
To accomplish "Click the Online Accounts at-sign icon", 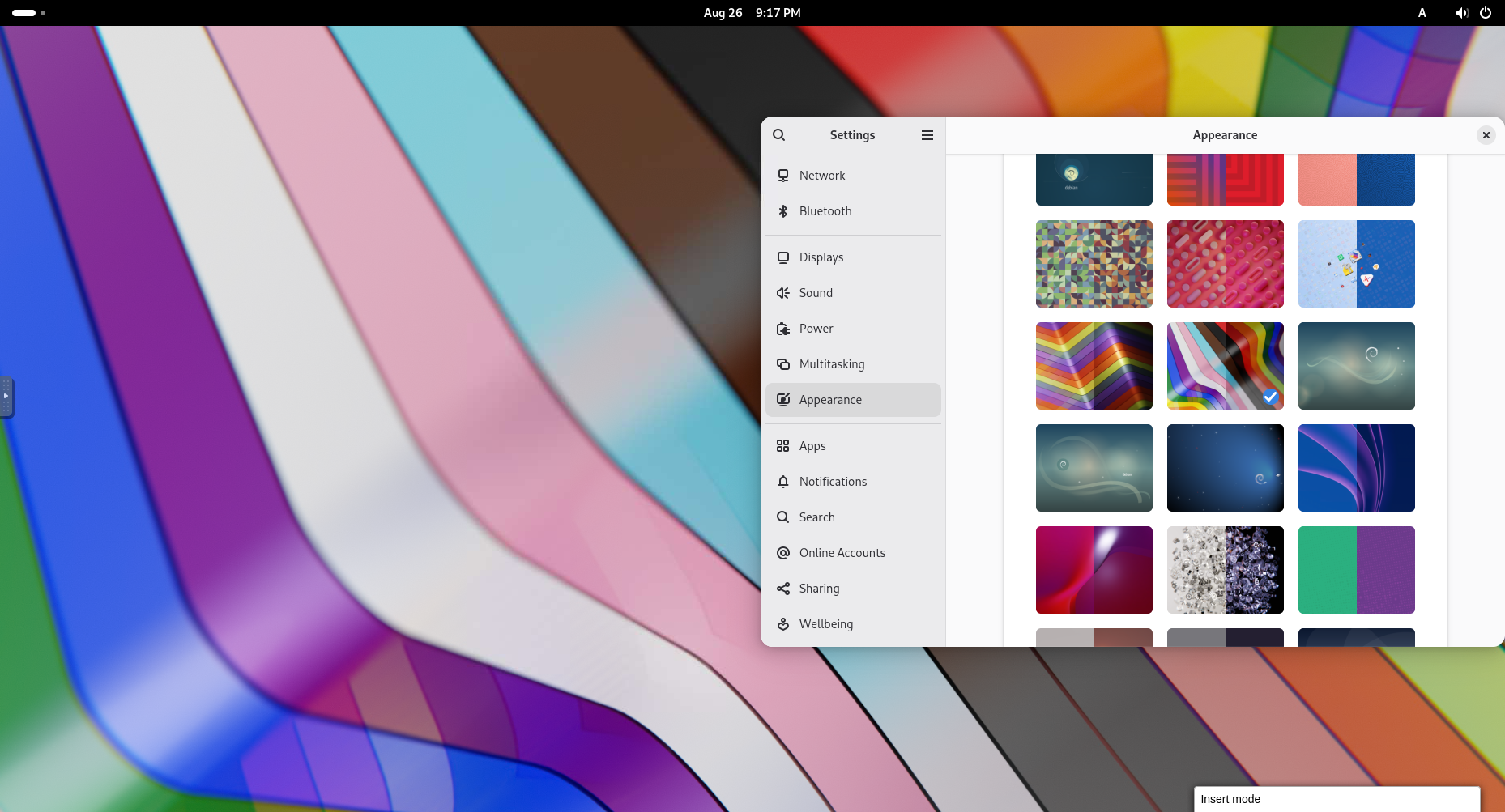I will pyautogui.click(x=783, y=553).
